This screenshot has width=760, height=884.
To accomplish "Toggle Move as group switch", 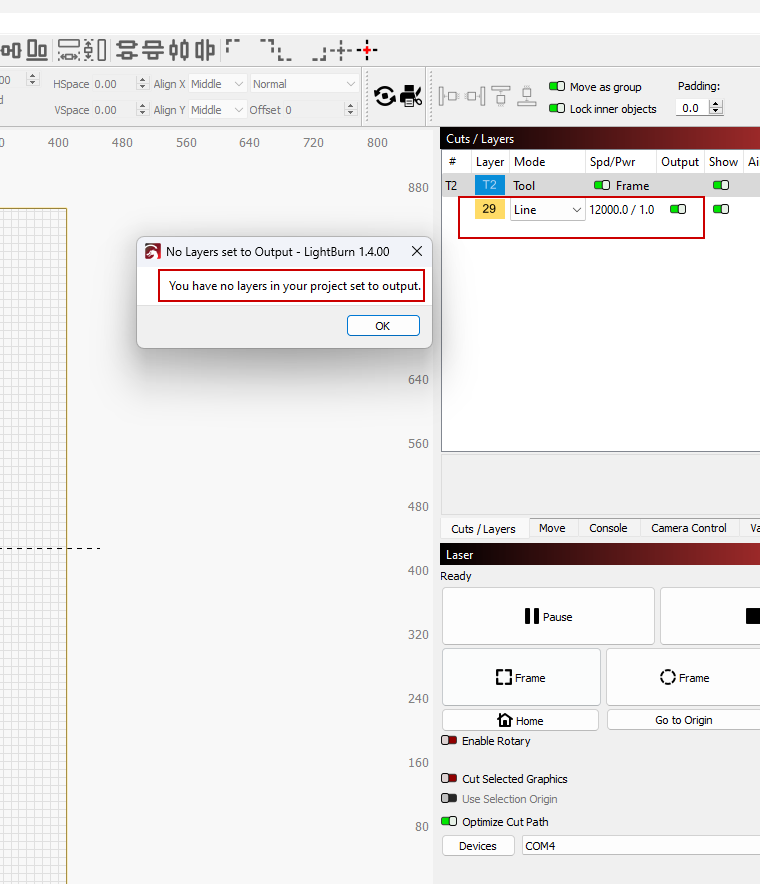I will pos(557,87).
